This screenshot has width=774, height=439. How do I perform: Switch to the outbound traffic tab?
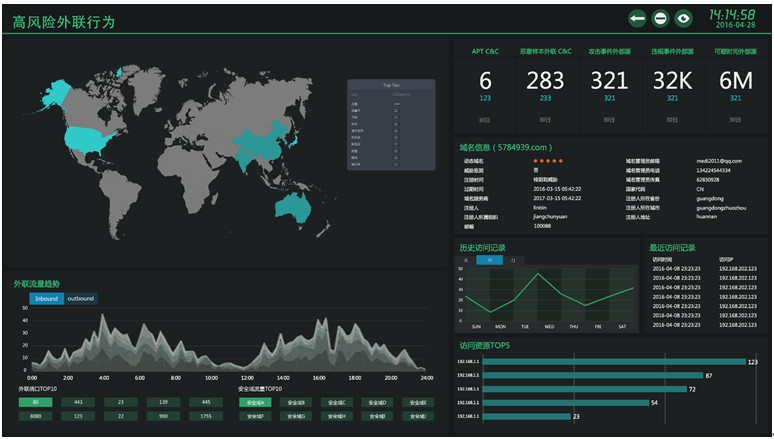tap(81, 298)
